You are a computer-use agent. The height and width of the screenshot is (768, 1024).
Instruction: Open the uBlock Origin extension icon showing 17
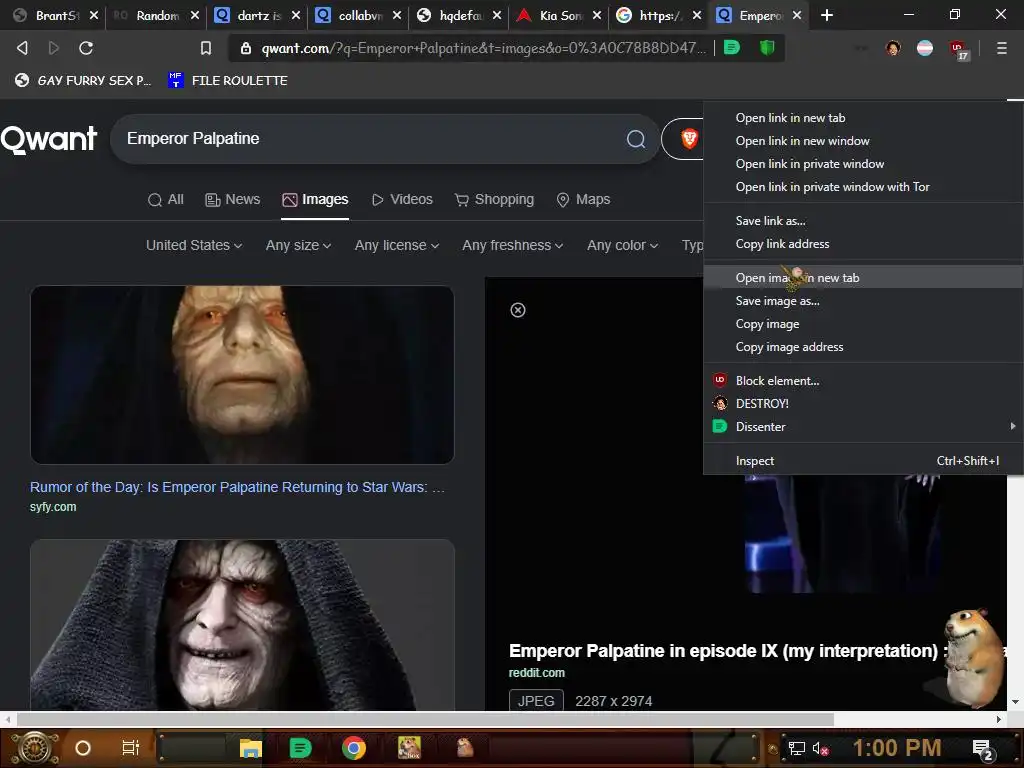click(958, 49)
